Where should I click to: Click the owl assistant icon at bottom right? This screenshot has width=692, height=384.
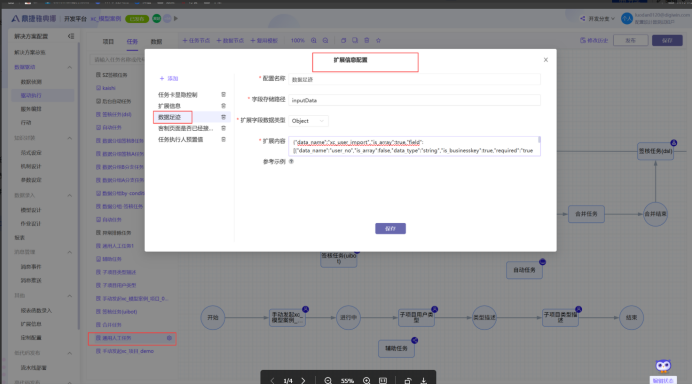663,366
